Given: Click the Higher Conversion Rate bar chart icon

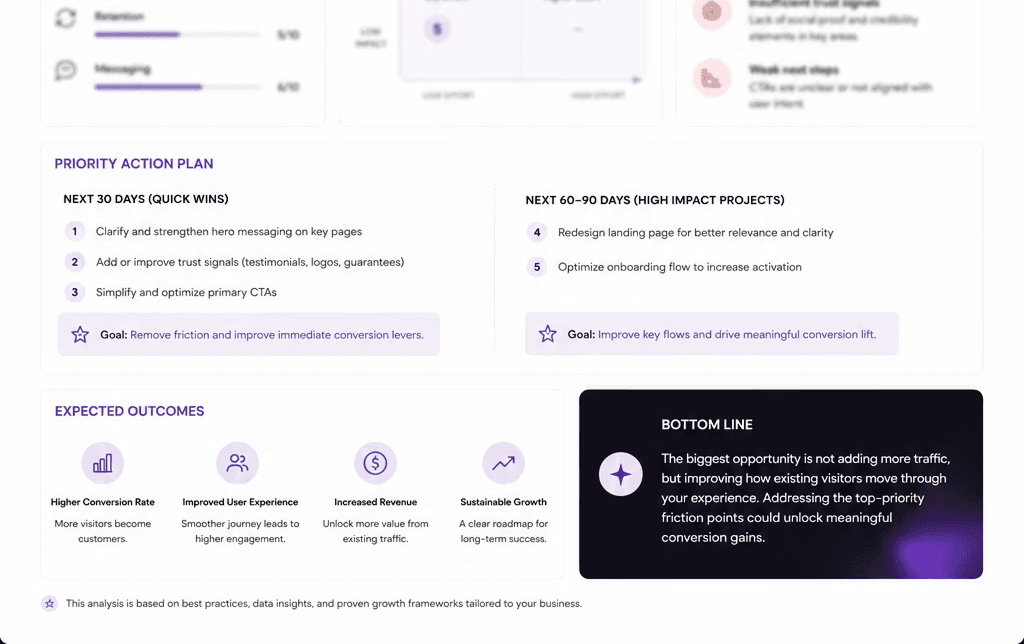Looking at the screenshot, I should (103, 463).
